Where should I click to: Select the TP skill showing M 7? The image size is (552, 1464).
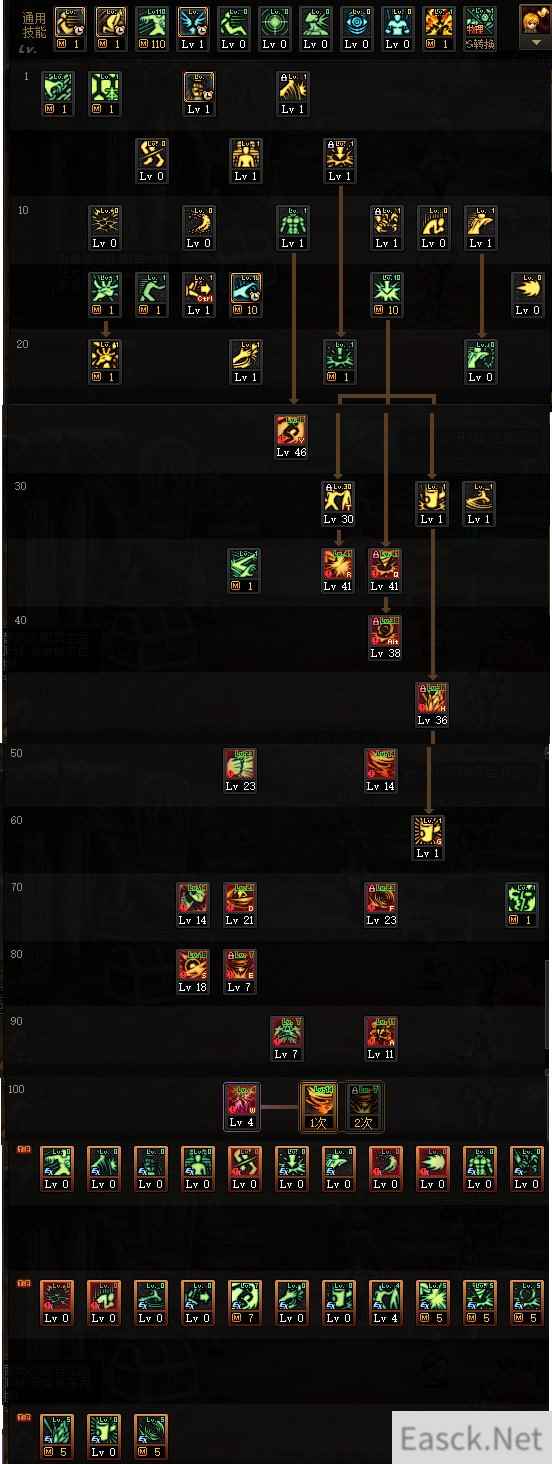[244, 1302]
